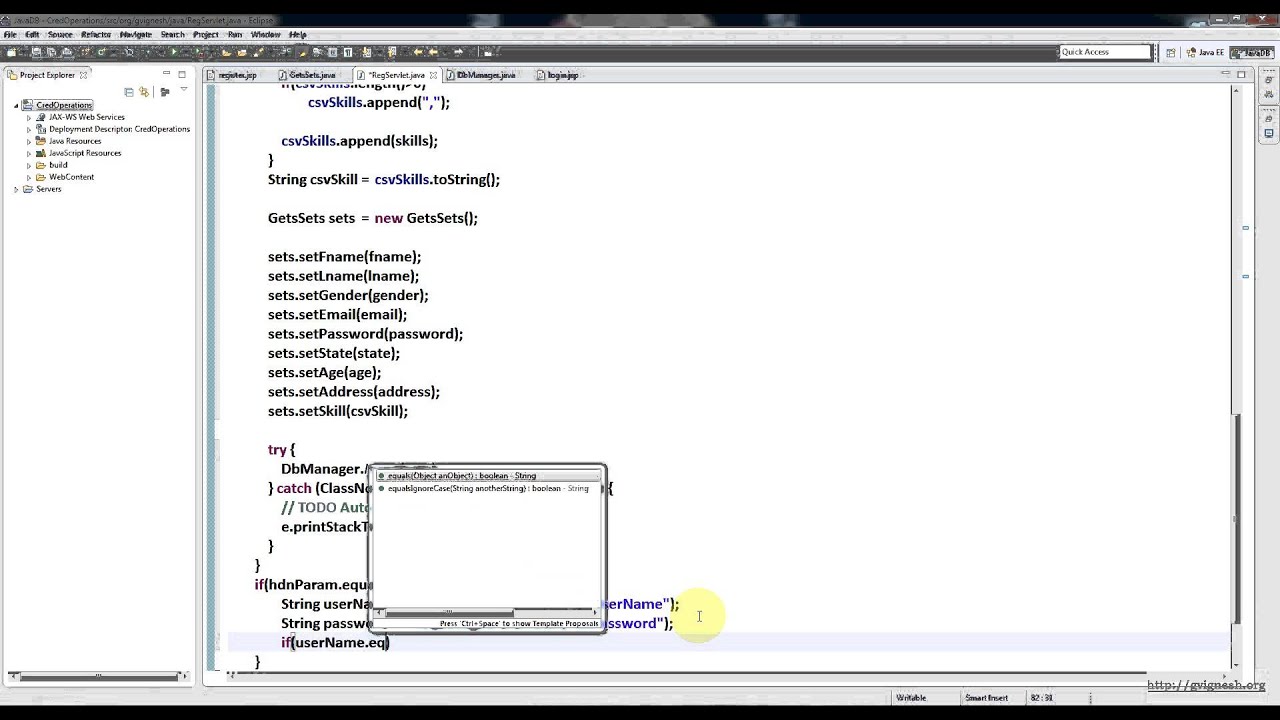The width and height of the screenshot is (1280, 720).
Task: Click the Quick Access field
Action: coord(1105,52)
